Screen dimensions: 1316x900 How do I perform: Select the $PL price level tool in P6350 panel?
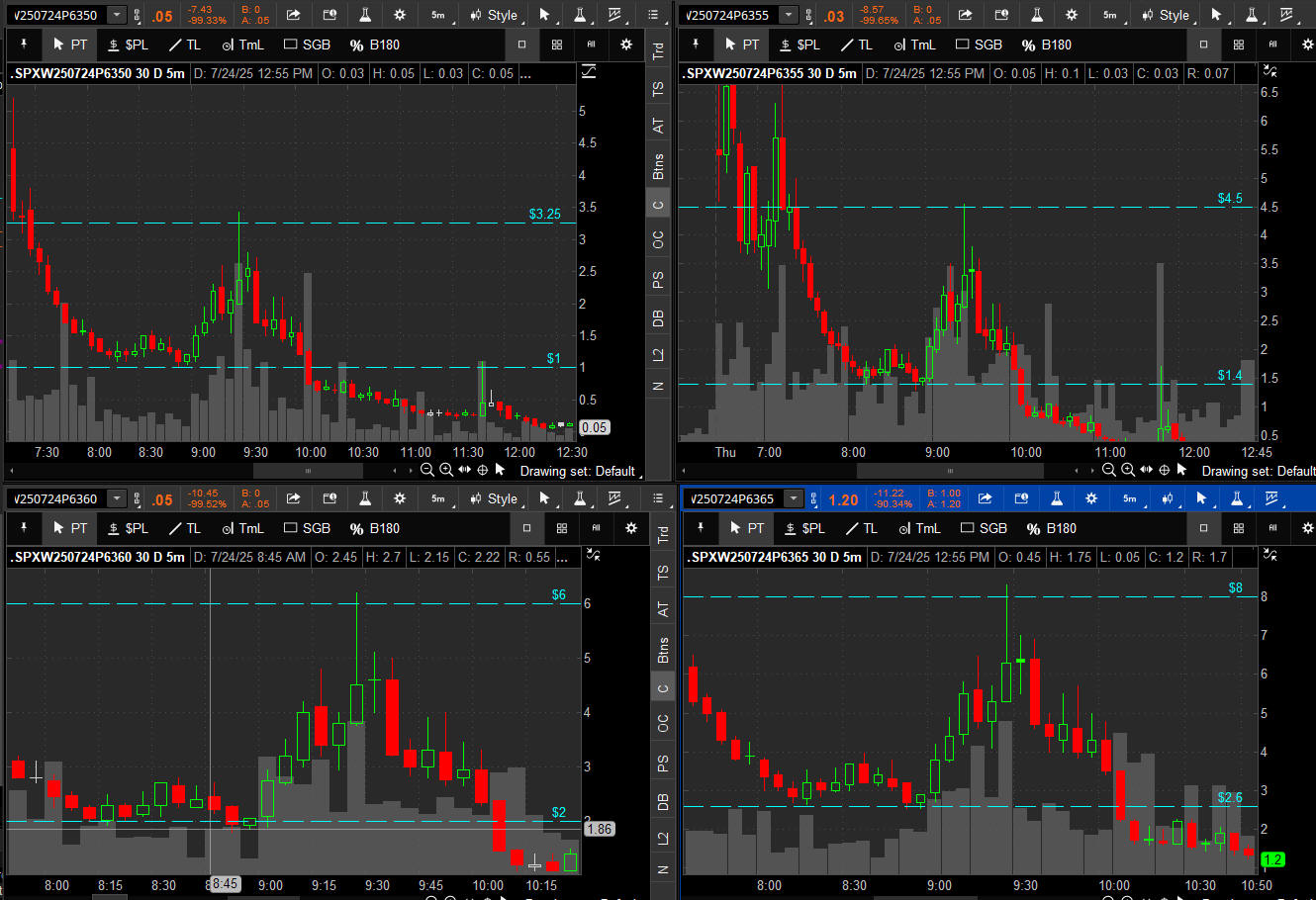pyautogui.click(x=128, y=45)
